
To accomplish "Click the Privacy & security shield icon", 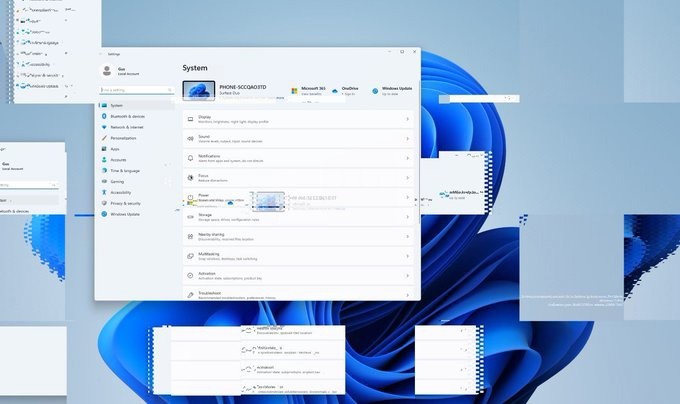I will (104, 203).
